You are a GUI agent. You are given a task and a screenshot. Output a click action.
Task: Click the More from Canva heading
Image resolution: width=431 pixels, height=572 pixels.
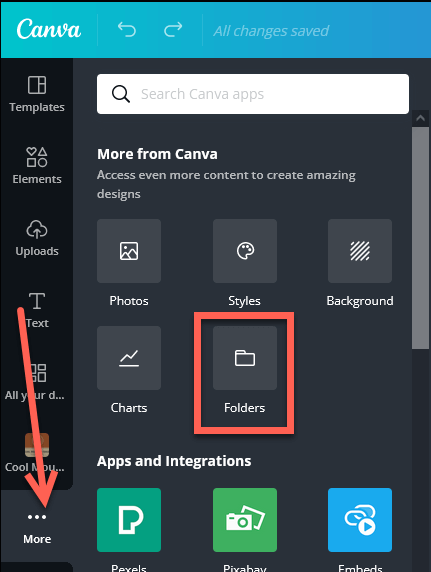(x=157, y=154)
